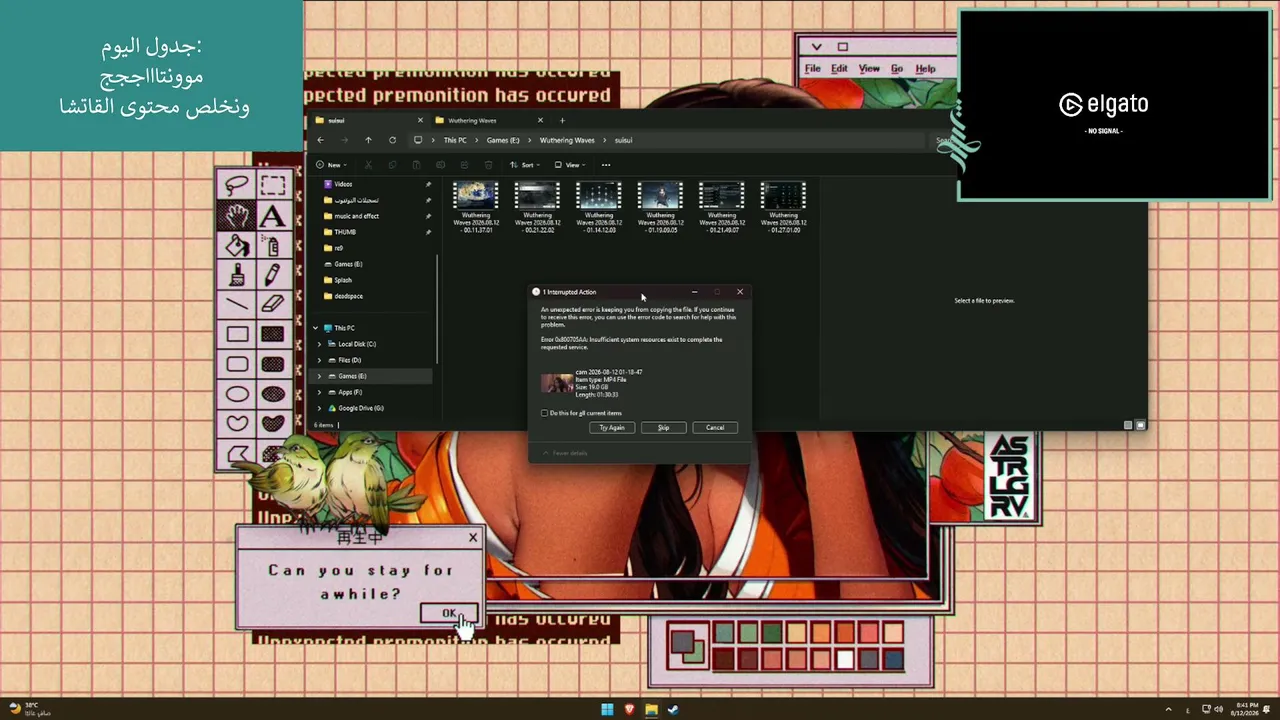Go forward in File Explorer
The image size is (1280, 720).
(344, 140)
